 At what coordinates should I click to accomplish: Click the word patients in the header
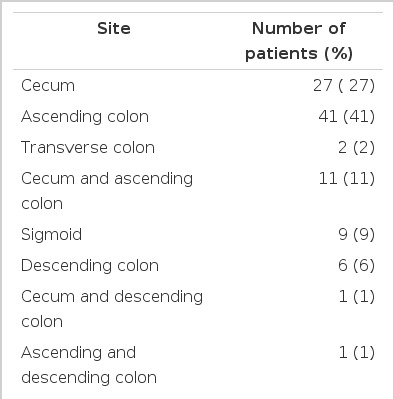(x=282, y=54)
